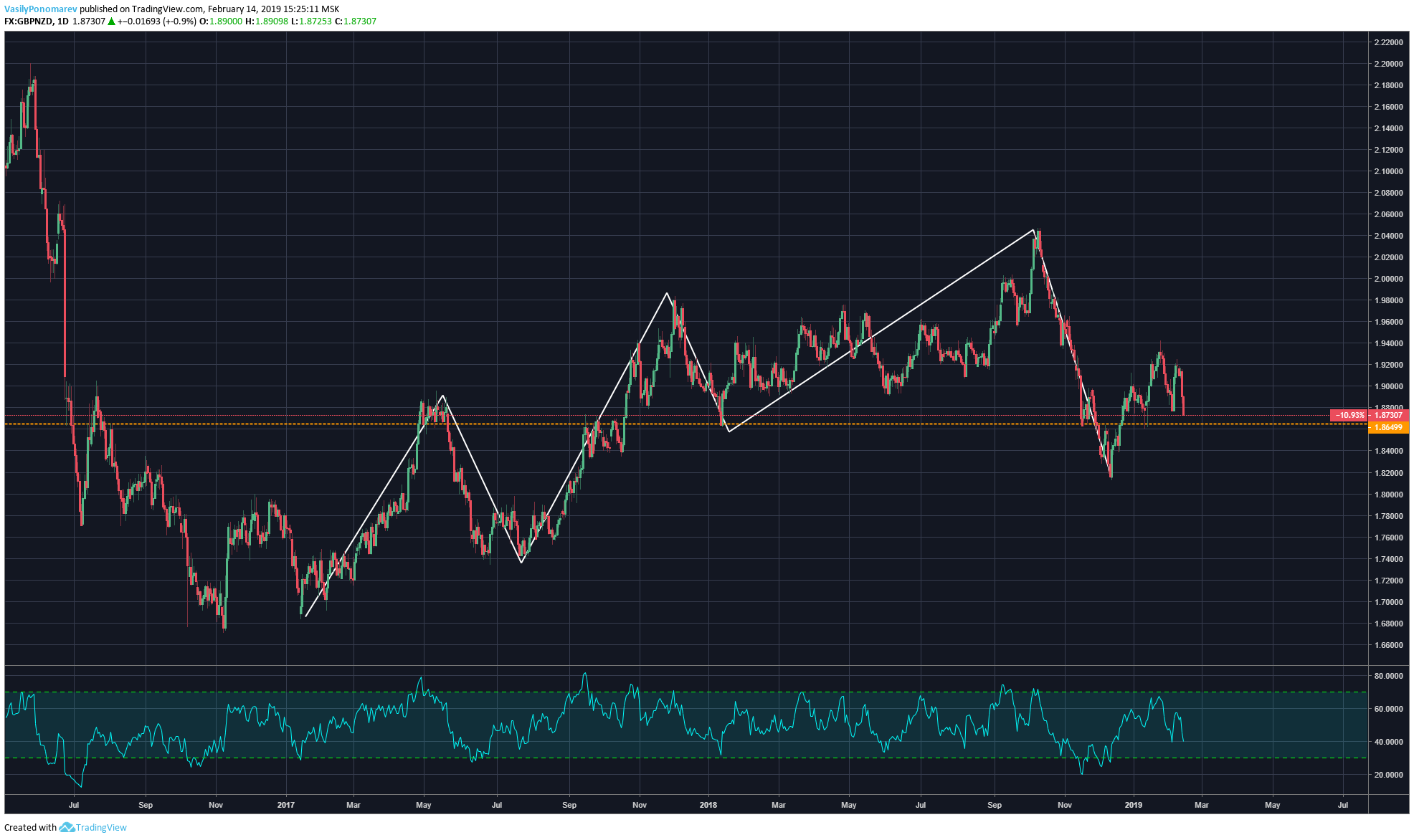Click the 2.00000 price axis label
This screenshot has height=840, width=1414.
(x=1388, y=279)
